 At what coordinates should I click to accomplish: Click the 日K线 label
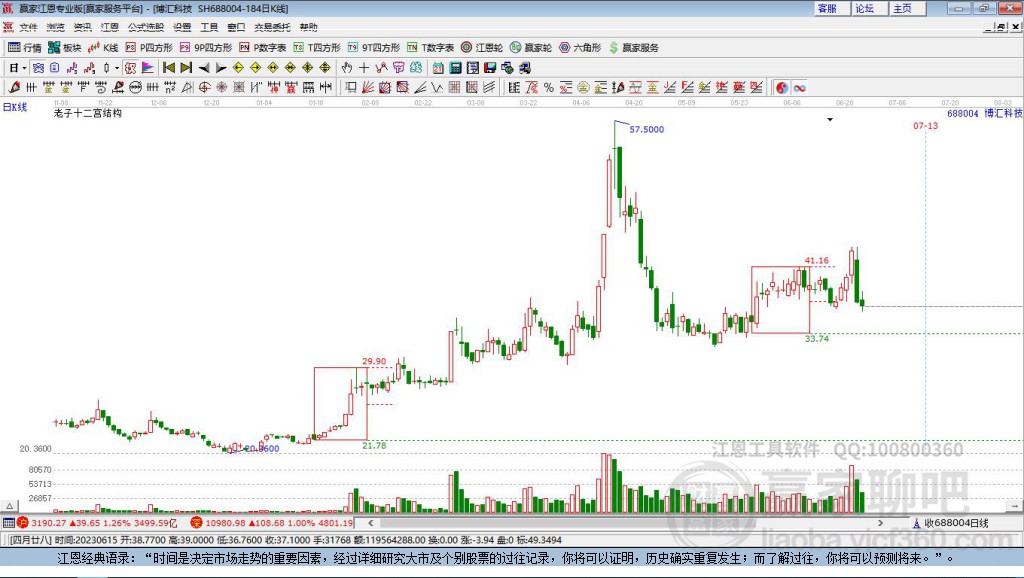(15, 107)
